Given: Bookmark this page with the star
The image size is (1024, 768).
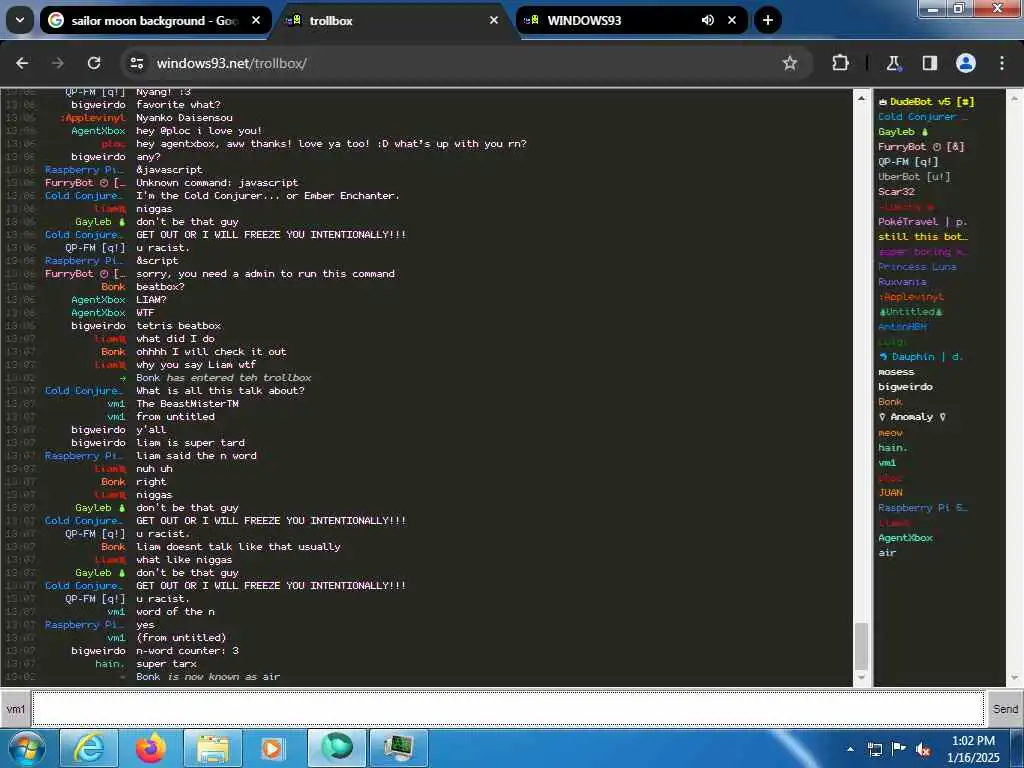Looking at the screenshot, I should (x=790, y=63).
